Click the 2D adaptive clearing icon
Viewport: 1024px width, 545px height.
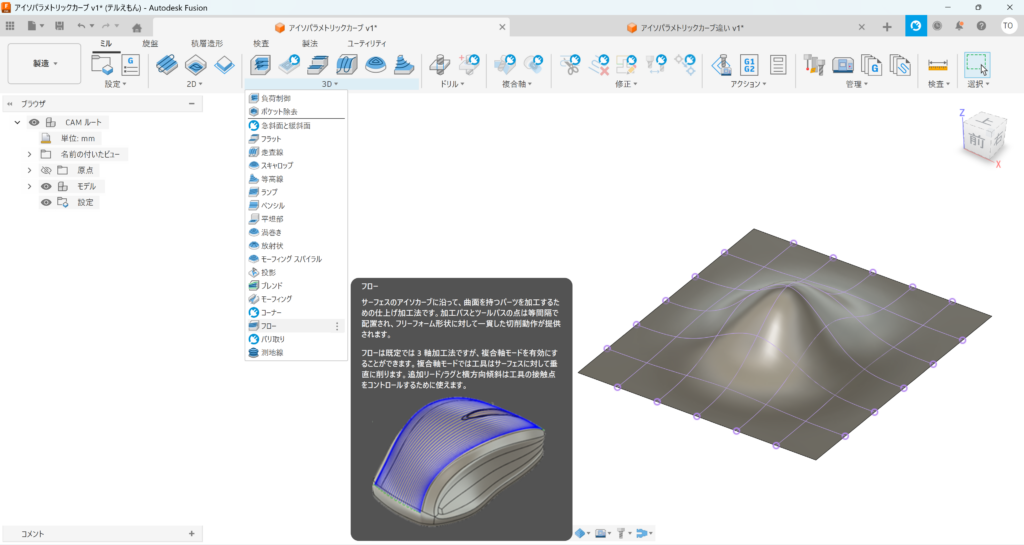click(166, 65)
